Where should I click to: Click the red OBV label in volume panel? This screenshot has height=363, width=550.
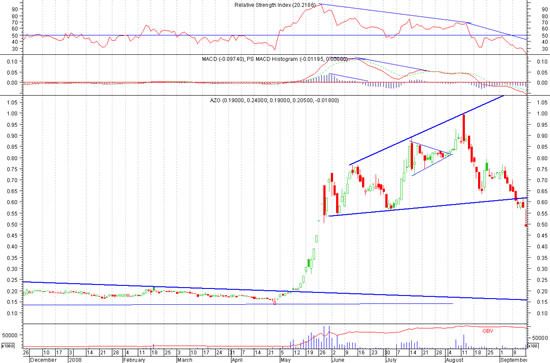[x=488, y=331]
